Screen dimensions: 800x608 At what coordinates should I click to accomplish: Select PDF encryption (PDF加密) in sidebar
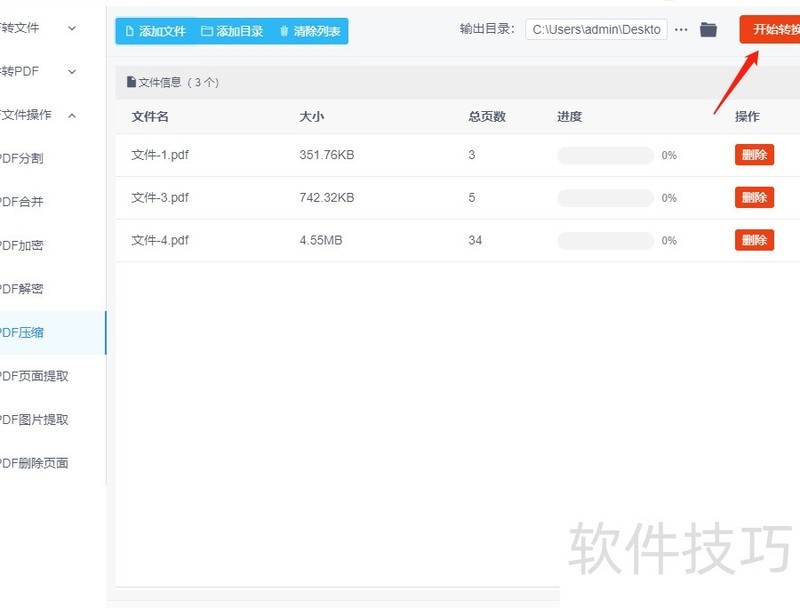pos(22,246)
